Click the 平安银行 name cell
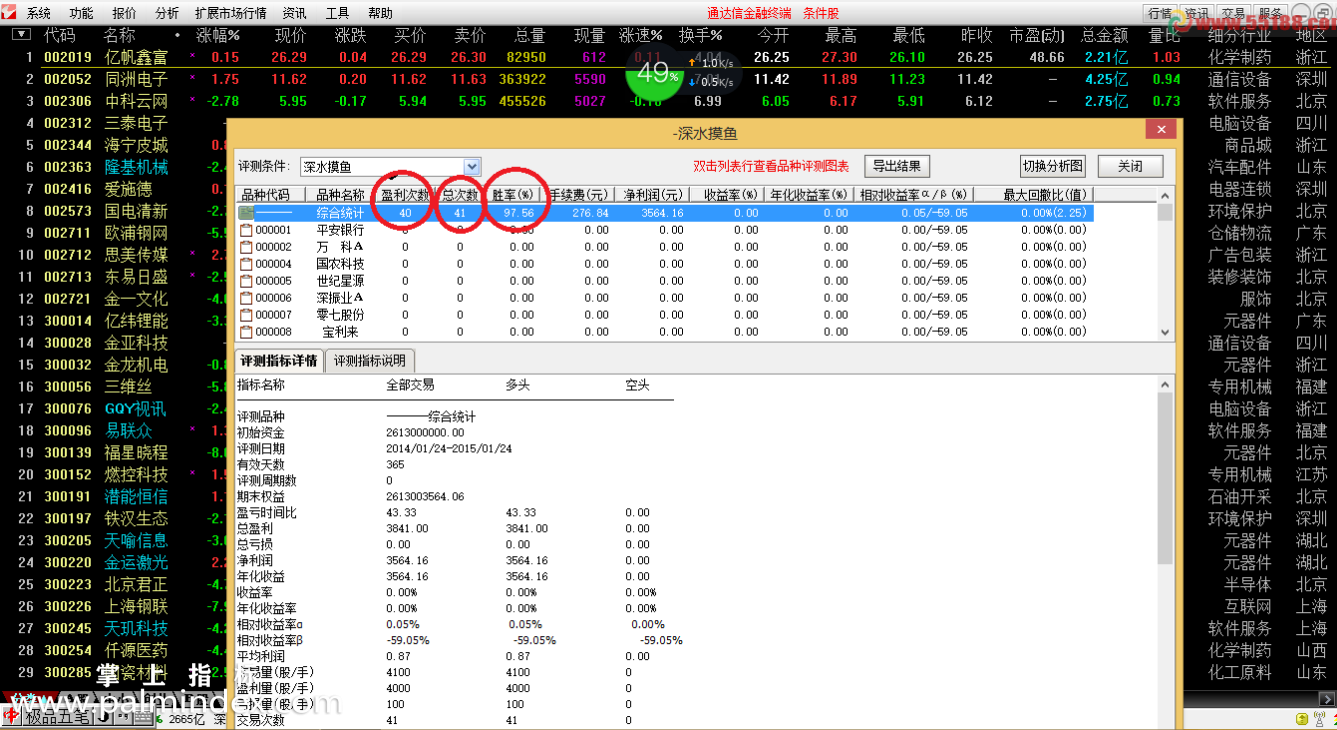Screen dimensions: 1337x730 (x=340, y=230)
